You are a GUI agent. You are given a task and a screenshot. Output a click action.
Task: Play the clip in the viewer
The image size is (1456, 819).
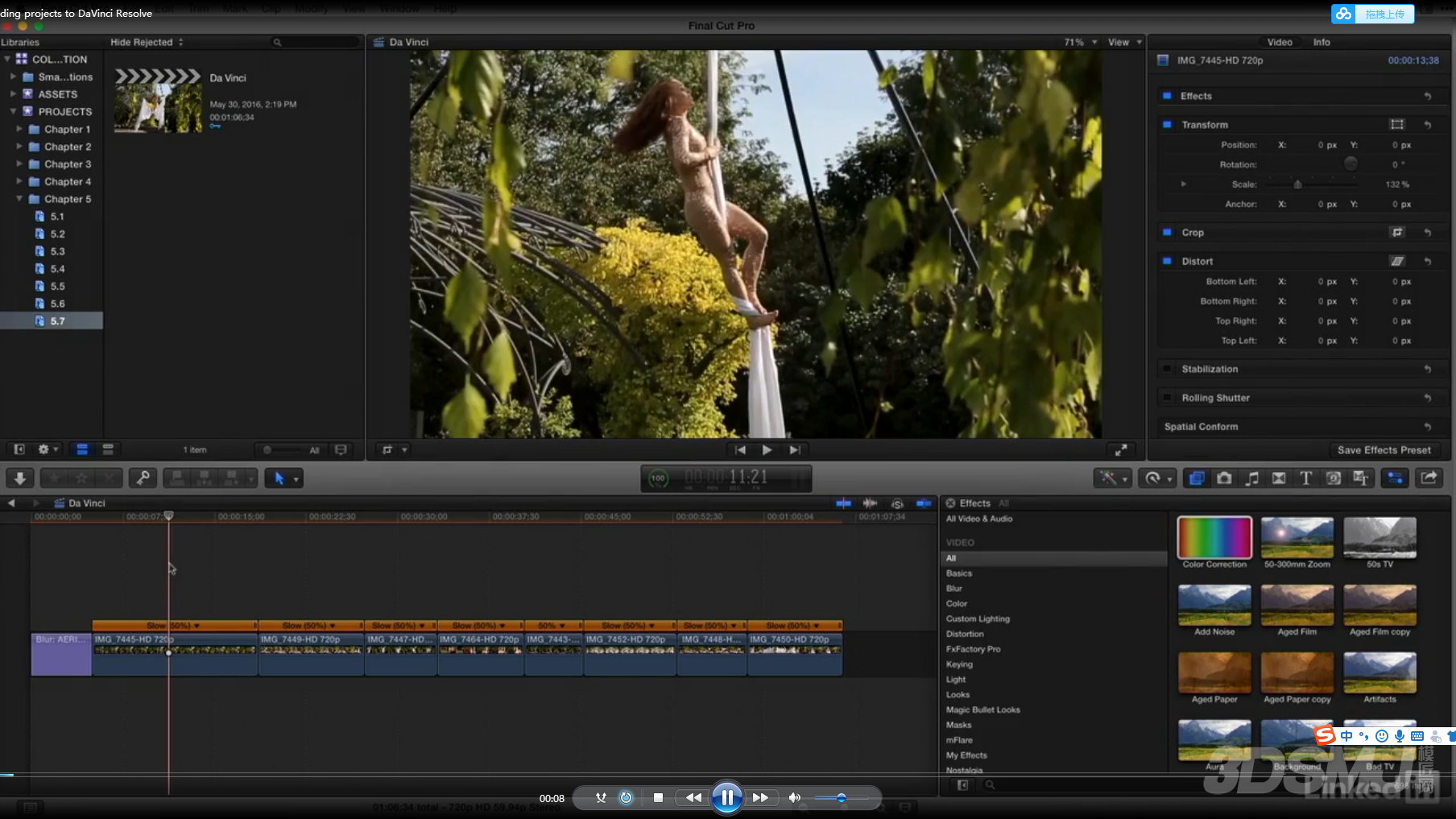point(767,450)
